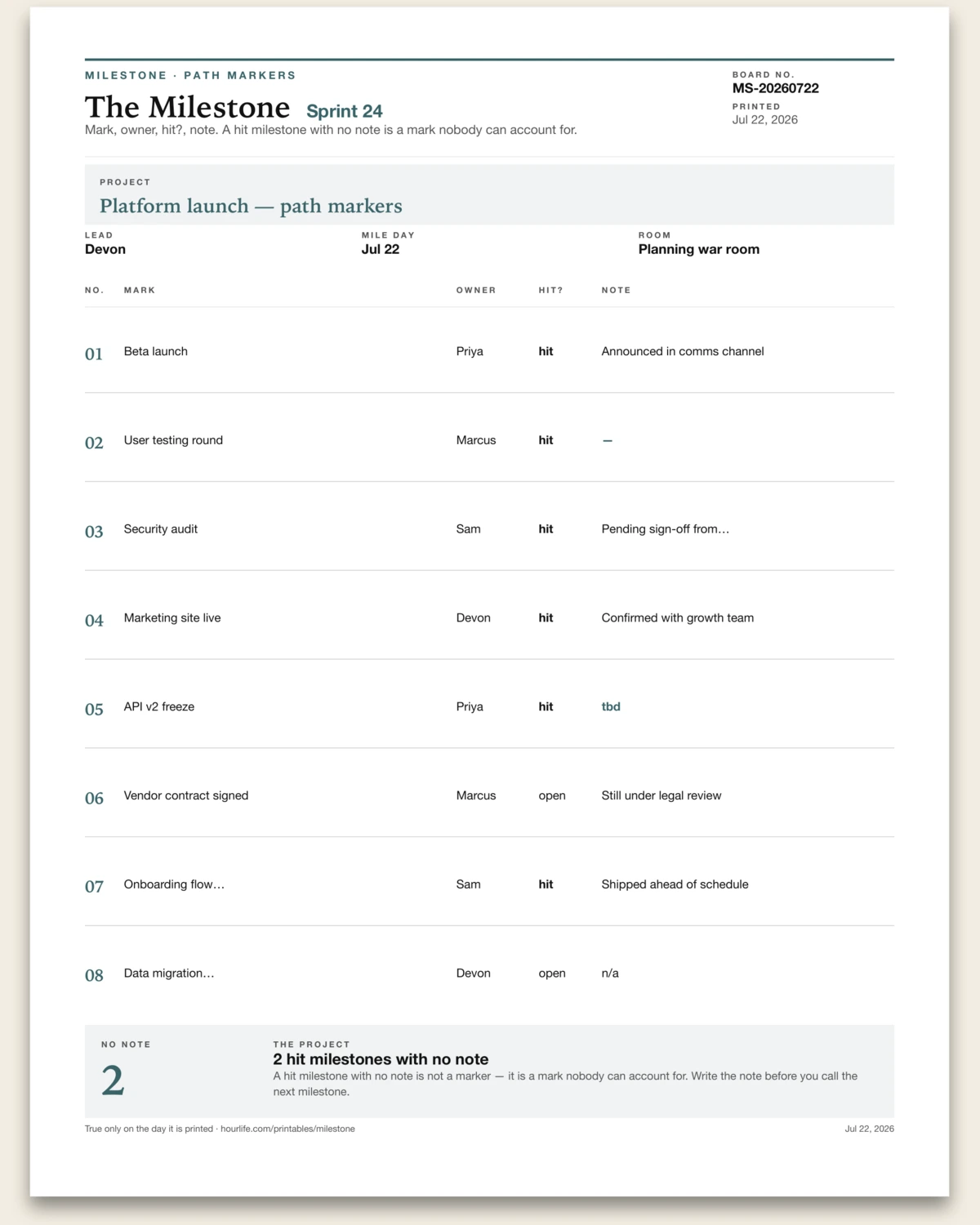
Task: Click the large No Note count 2
Action: 113,1080
